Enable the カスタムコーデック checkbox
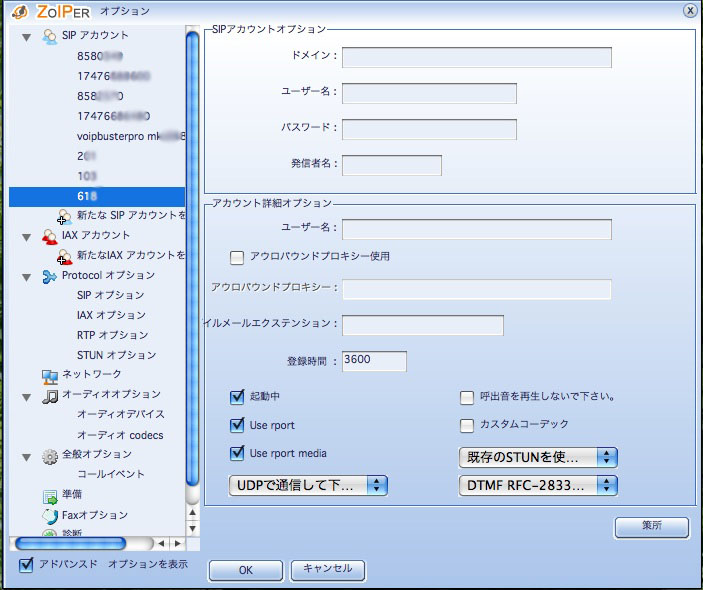703x590 pixels. (x=467, y=425)
